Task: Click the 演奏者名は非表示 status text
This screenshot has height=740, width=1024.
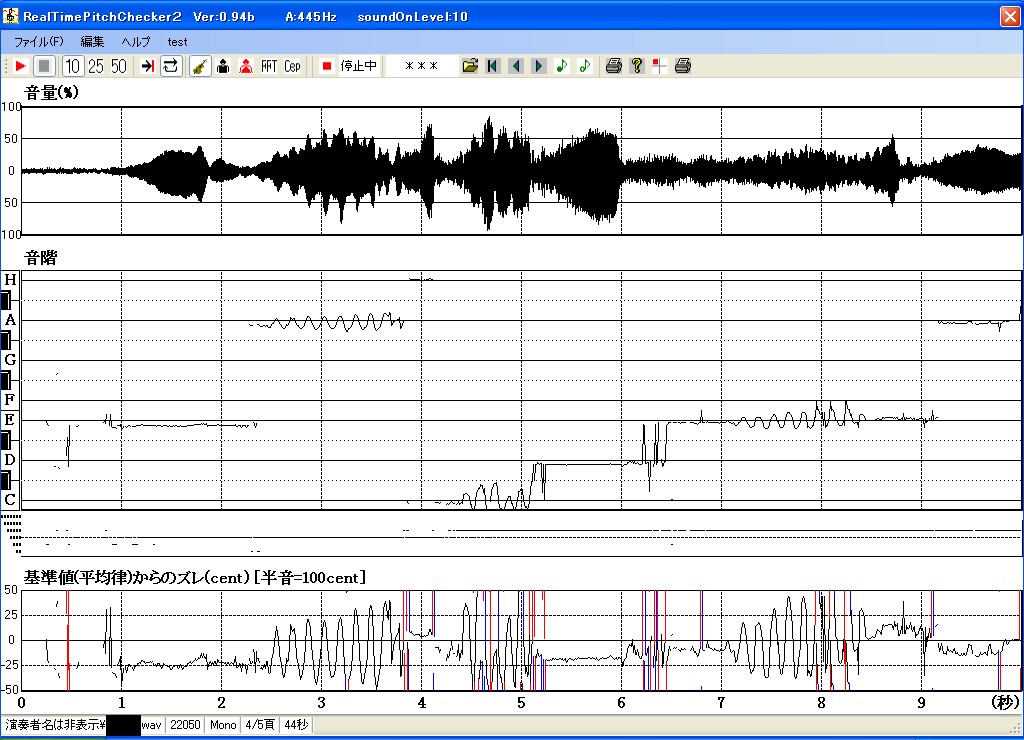Action: point(56,725)
